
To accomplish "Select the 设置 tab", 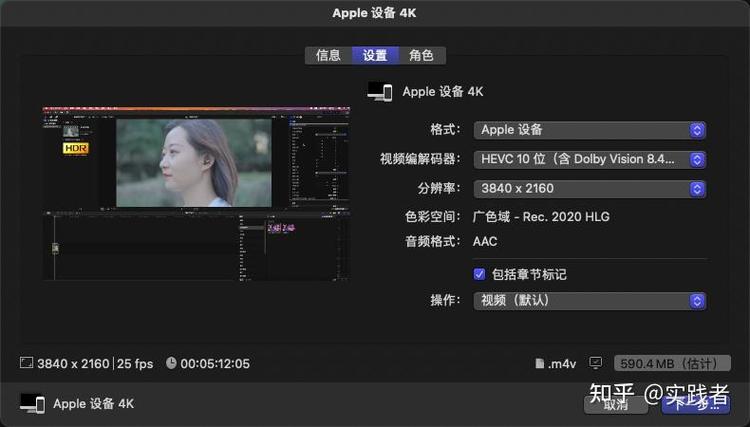I will pyautogui.click(x=375, y=55).
